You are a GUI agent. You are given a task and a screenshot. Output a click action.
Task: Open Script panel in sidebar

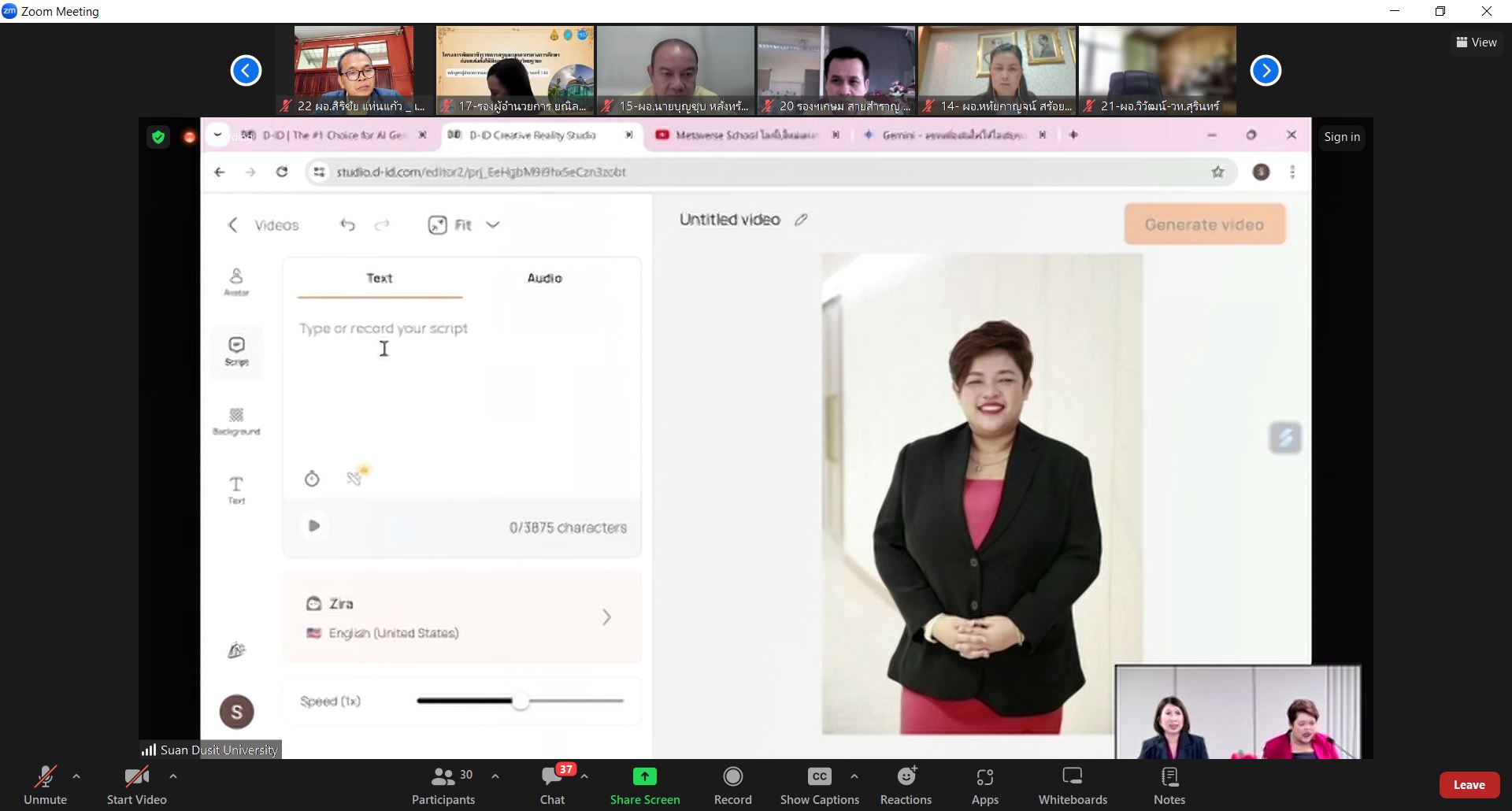point(236,351)
